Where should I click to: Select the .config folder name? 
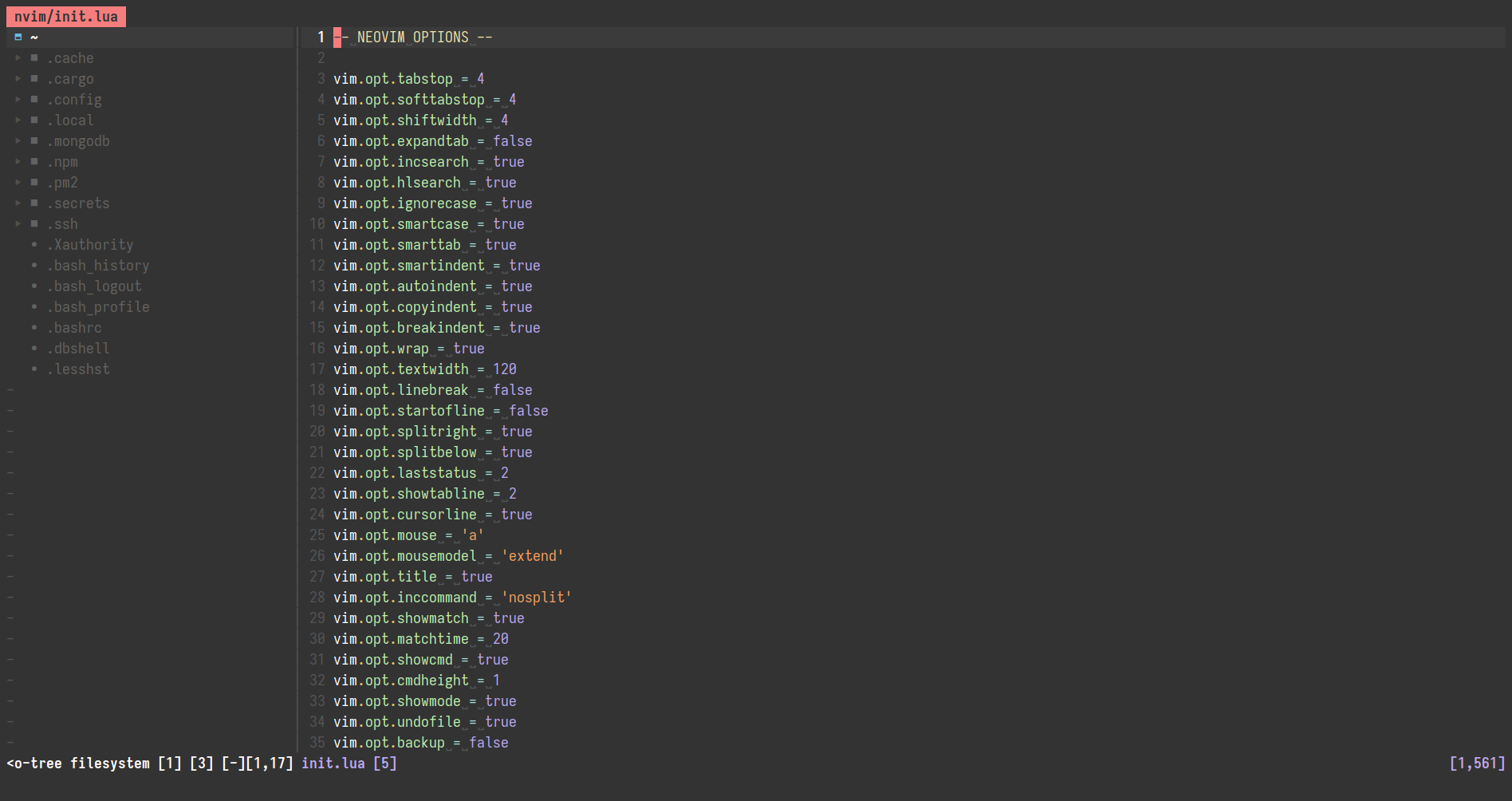click(x=74, y=99)
